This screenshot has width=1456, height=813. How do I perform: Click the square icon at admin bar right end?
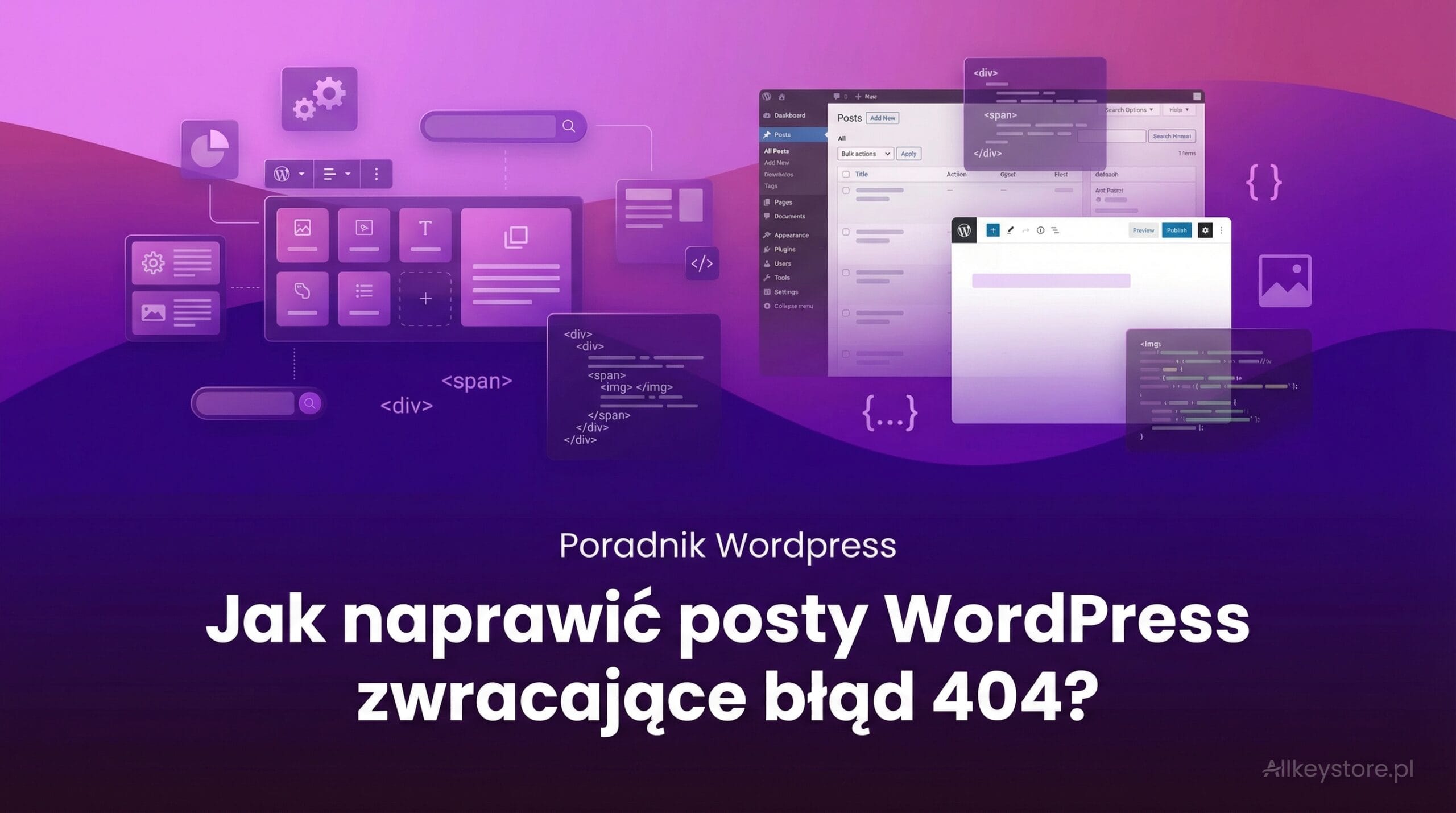coord(1197,97)
